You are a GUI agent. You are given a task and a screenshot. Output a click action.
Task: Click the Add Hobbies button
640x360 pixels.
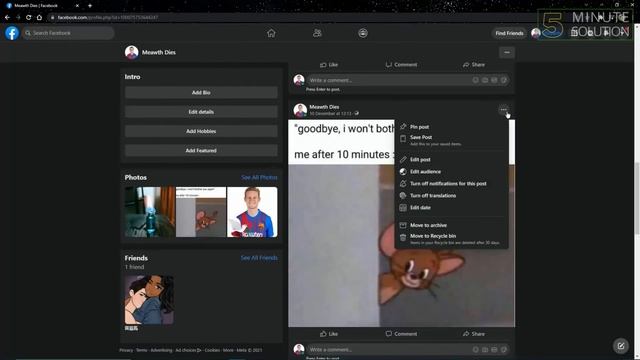[201, 131]
